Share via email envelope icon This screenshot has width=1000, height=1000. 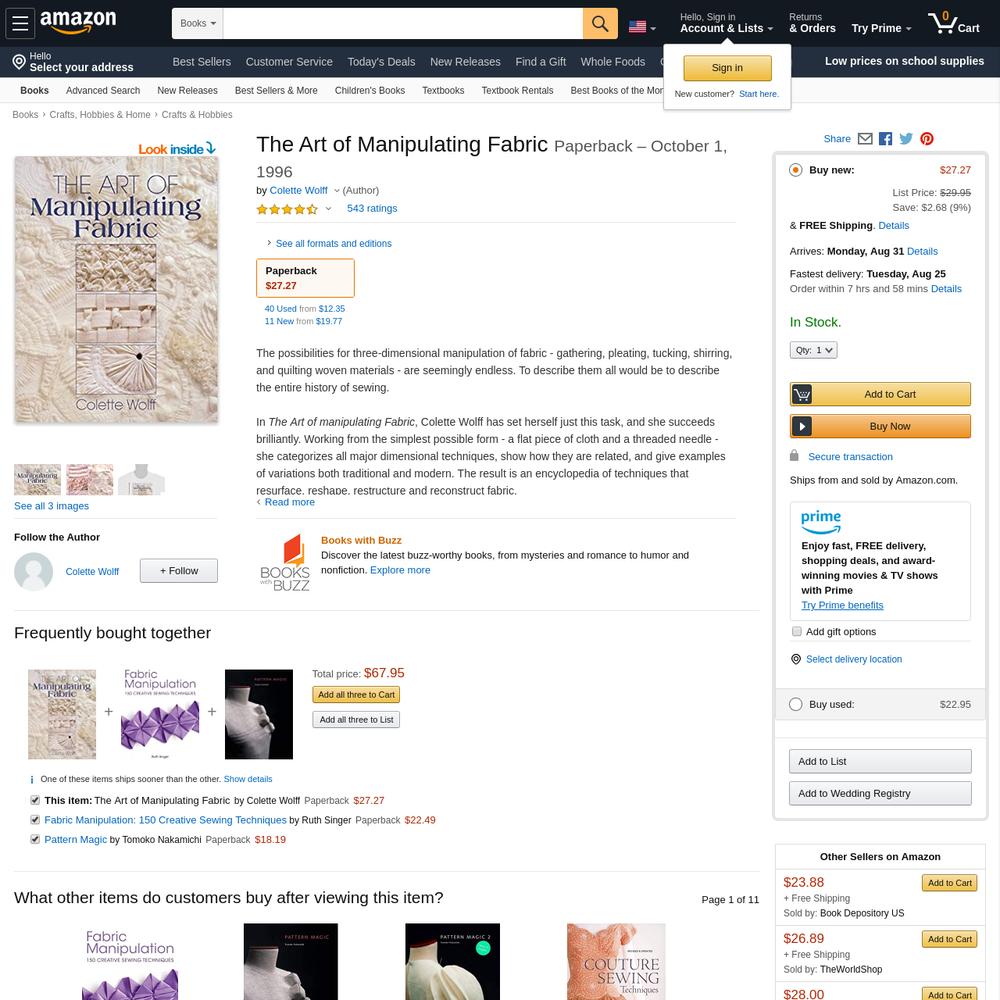point(865,138)
